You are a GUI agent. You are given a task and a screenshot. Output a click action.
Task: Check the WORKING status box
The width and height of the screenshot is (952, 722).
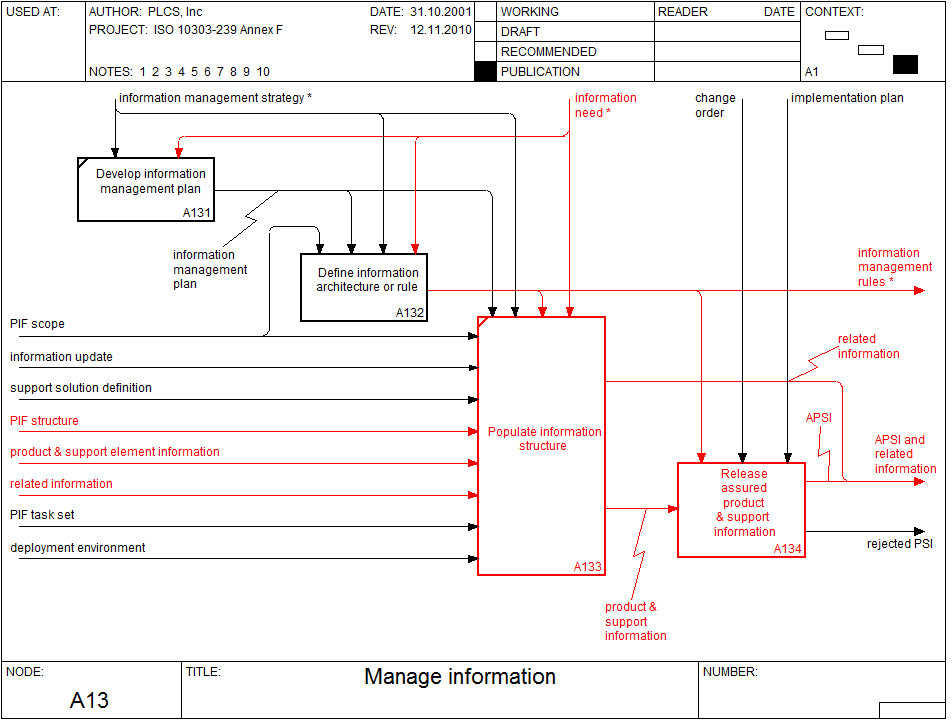(485, 12)
